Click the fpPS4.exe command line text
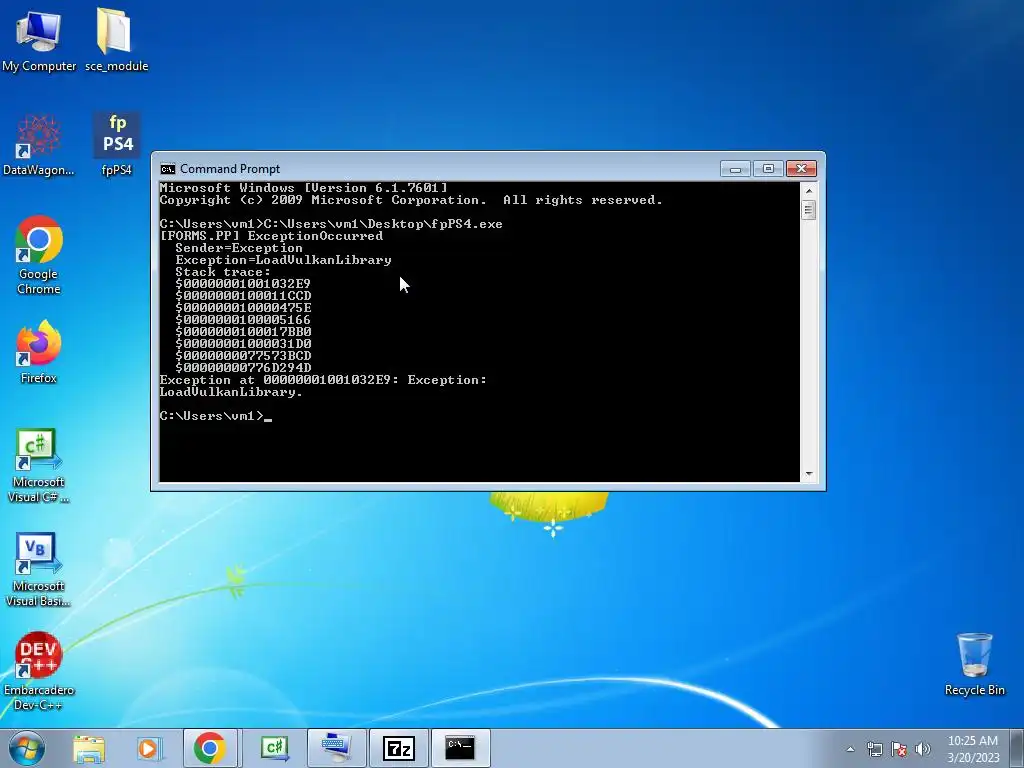This screenshot has height=768, width=1024. point(331,224)
